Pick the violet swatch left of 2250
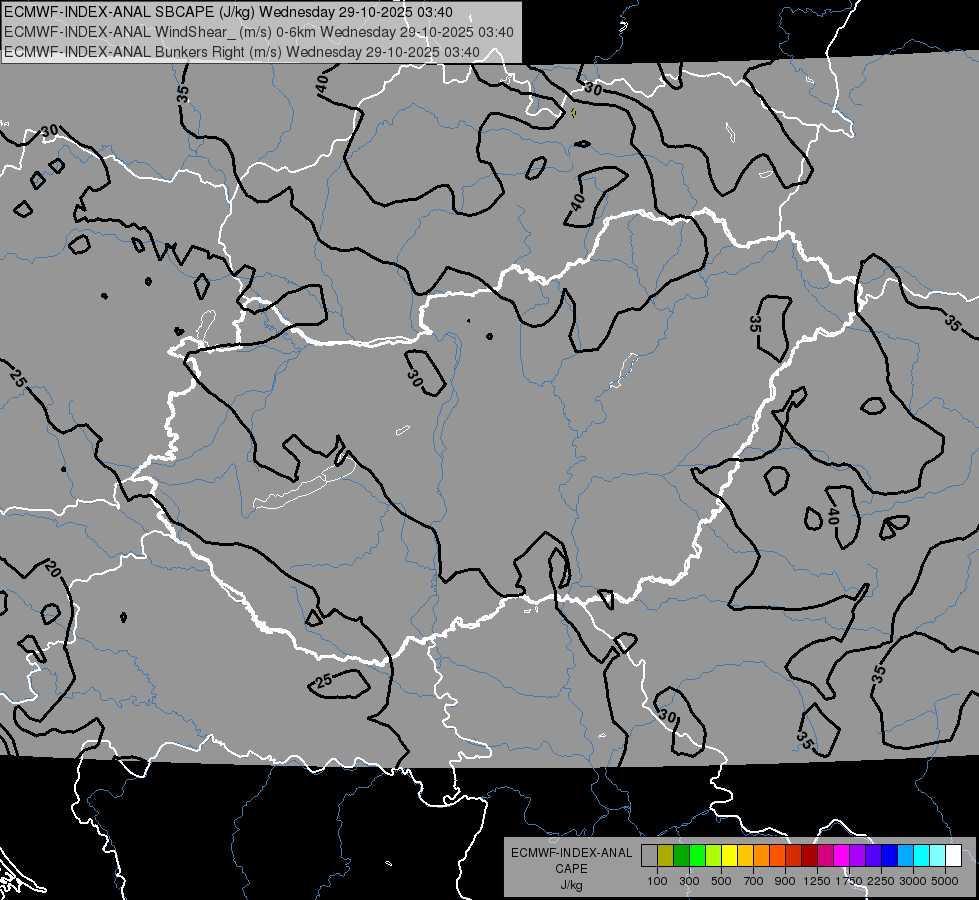979x900 pixels. 874,855
